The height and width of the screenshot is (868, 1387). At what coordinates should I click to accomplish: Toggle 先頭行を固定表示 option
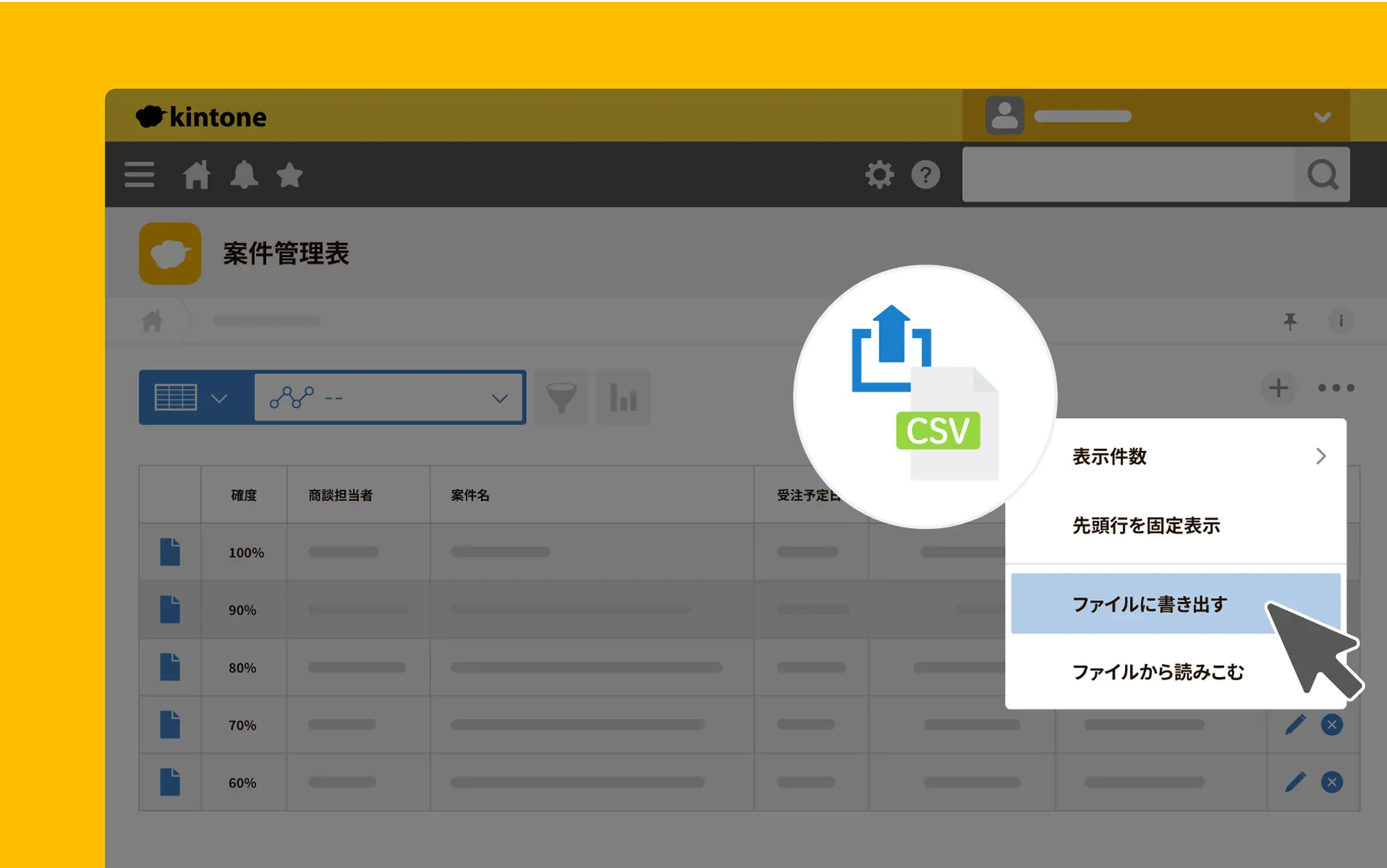(x=1146, y=525)
